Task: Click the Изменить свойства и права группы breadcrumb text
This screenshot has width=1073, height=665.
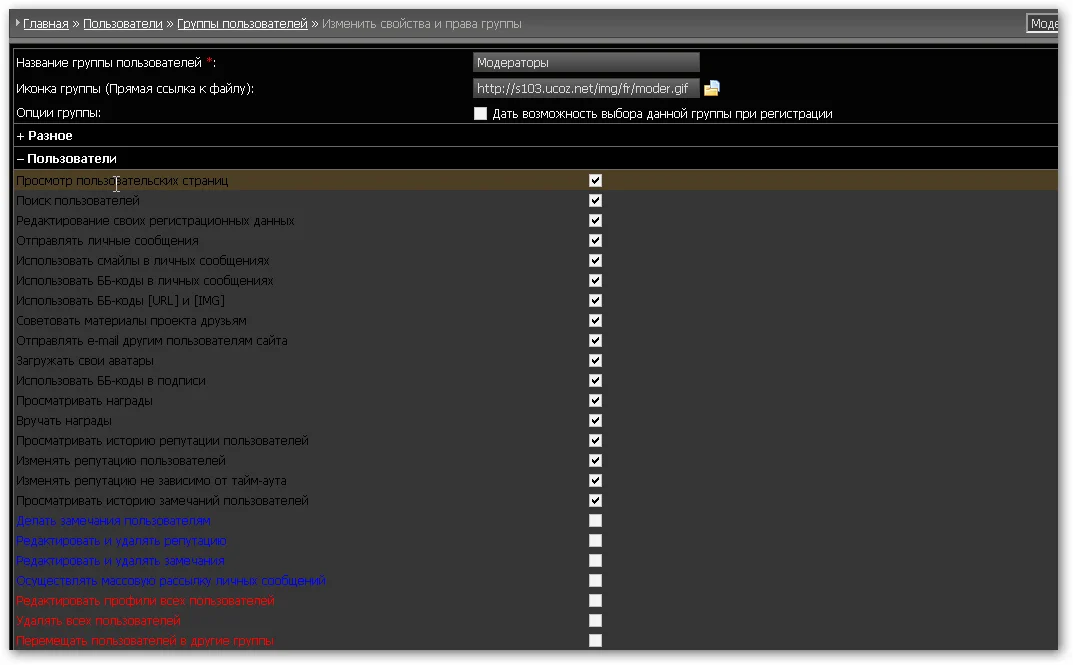Action: (x=422, y=24)
